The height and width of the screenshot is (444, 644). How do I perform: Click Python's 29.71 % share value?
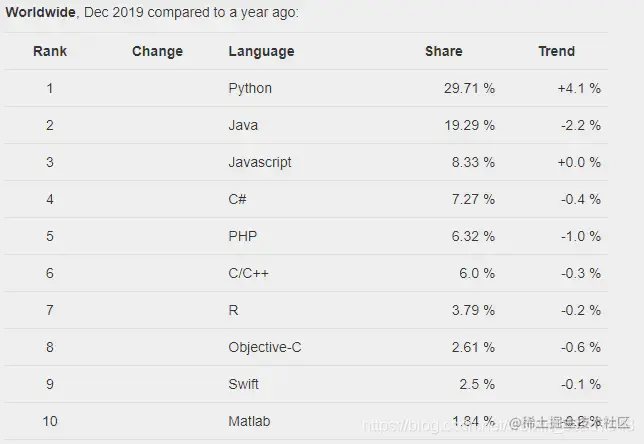(469, 88)
